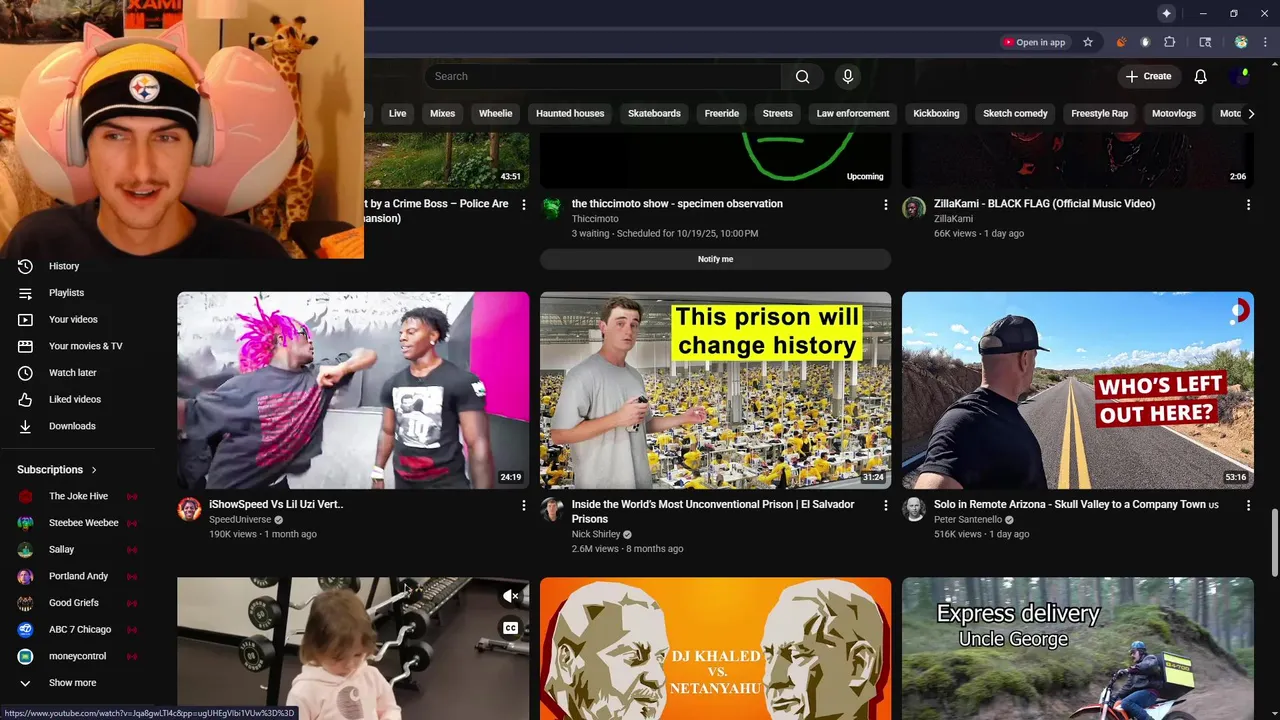Viewport: 1280px width, 720px height.
Task: Click SpeedUniverse channel avatar
Action: (x=189, y=509)
